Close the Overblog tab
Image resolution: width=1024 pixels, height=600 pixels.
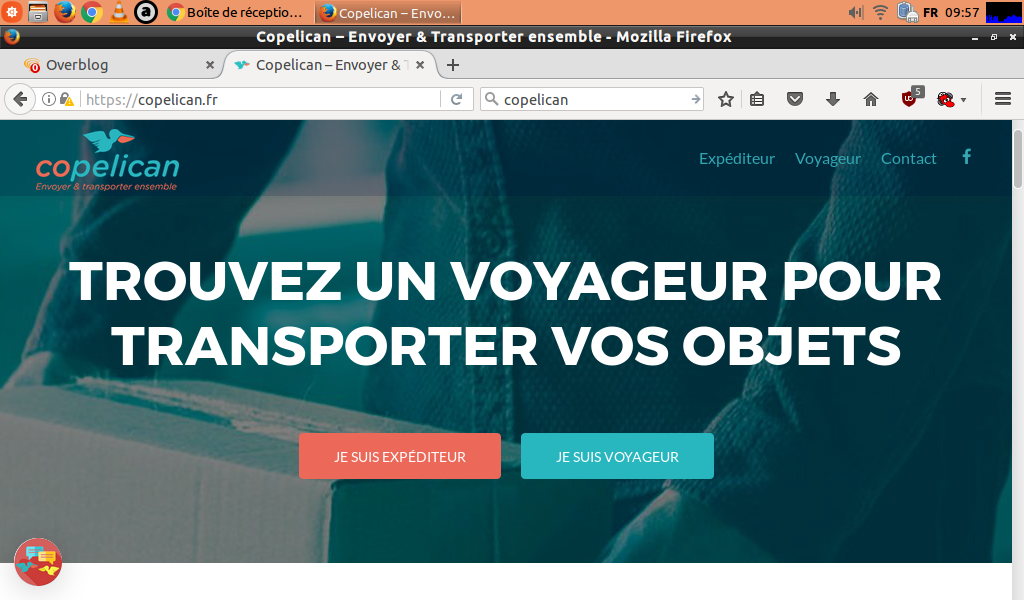point(210,65)
